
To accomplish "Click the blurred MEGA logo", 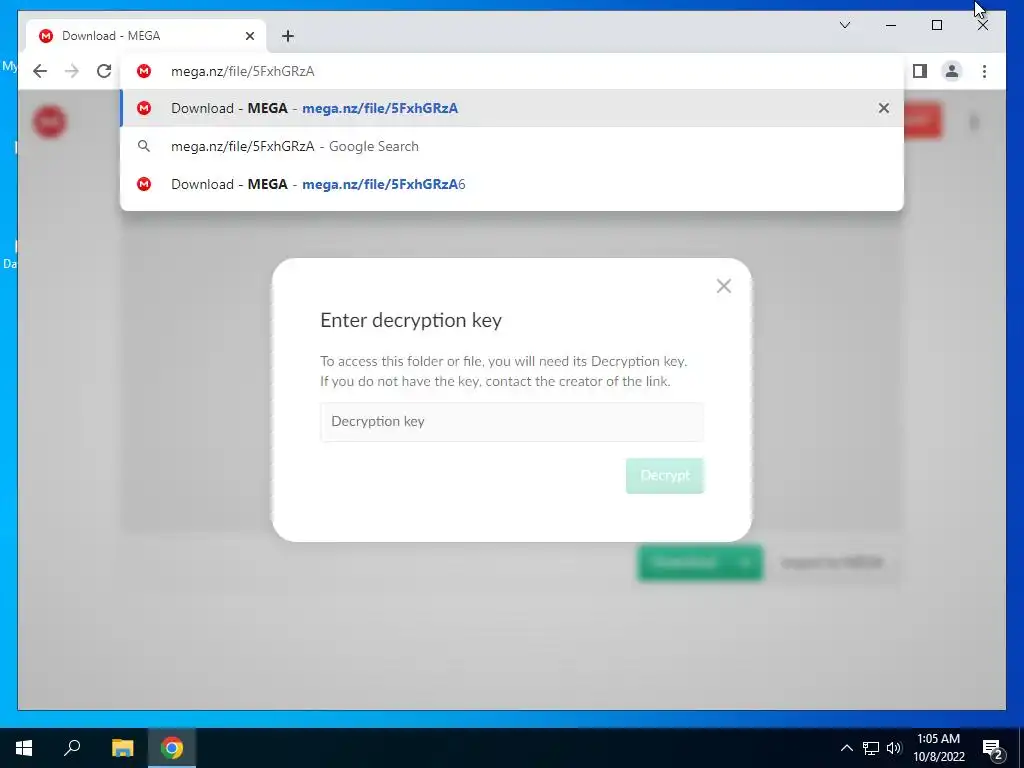I will point(50,121).
